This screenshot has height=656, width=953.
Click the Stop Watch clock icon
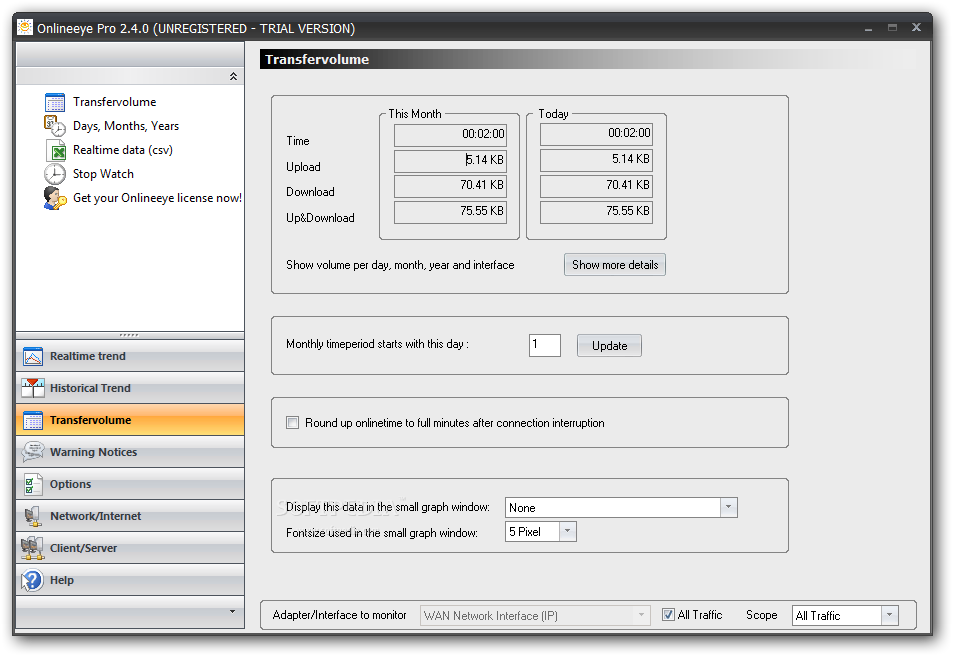55,174
